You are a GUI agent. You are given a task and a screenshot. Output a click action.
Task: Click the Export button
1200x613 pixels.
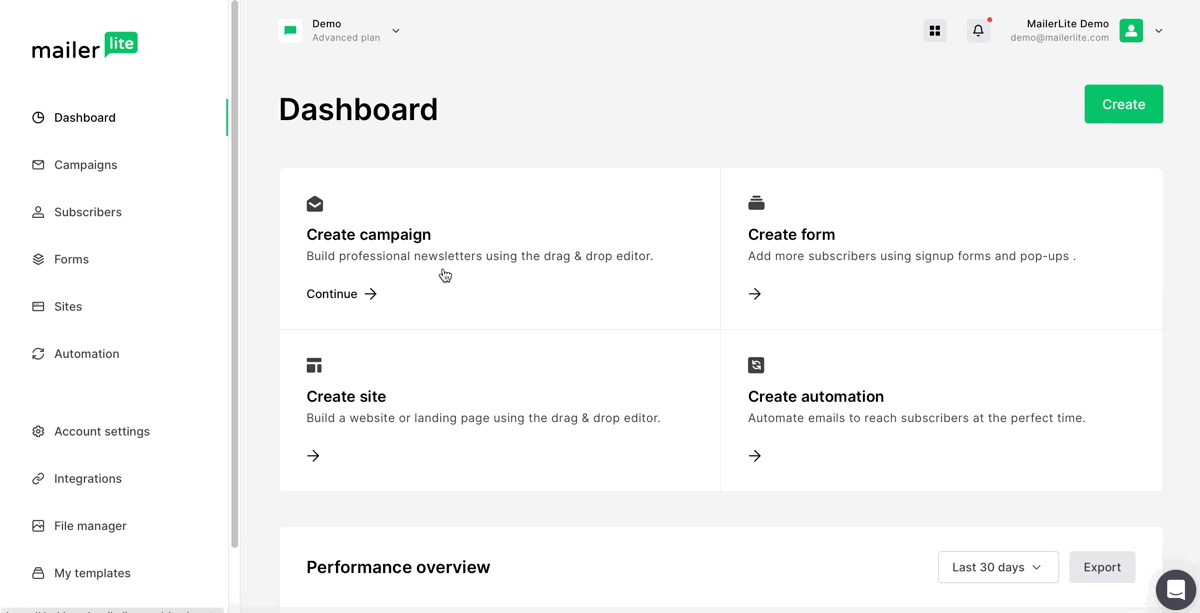1102,567
